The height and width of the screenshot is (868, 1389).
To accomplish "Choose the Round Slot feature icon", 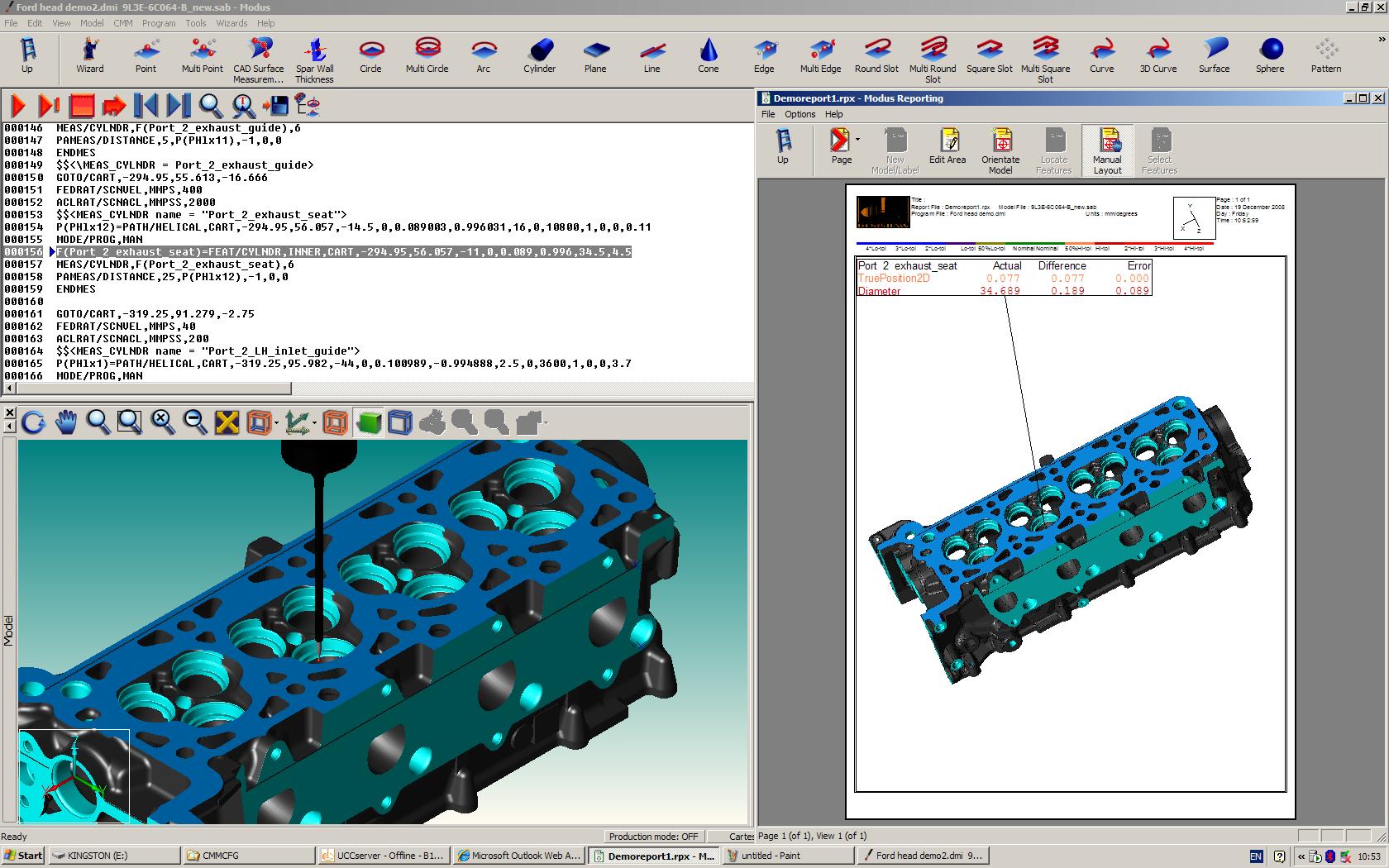I will (x=876, y=56).
